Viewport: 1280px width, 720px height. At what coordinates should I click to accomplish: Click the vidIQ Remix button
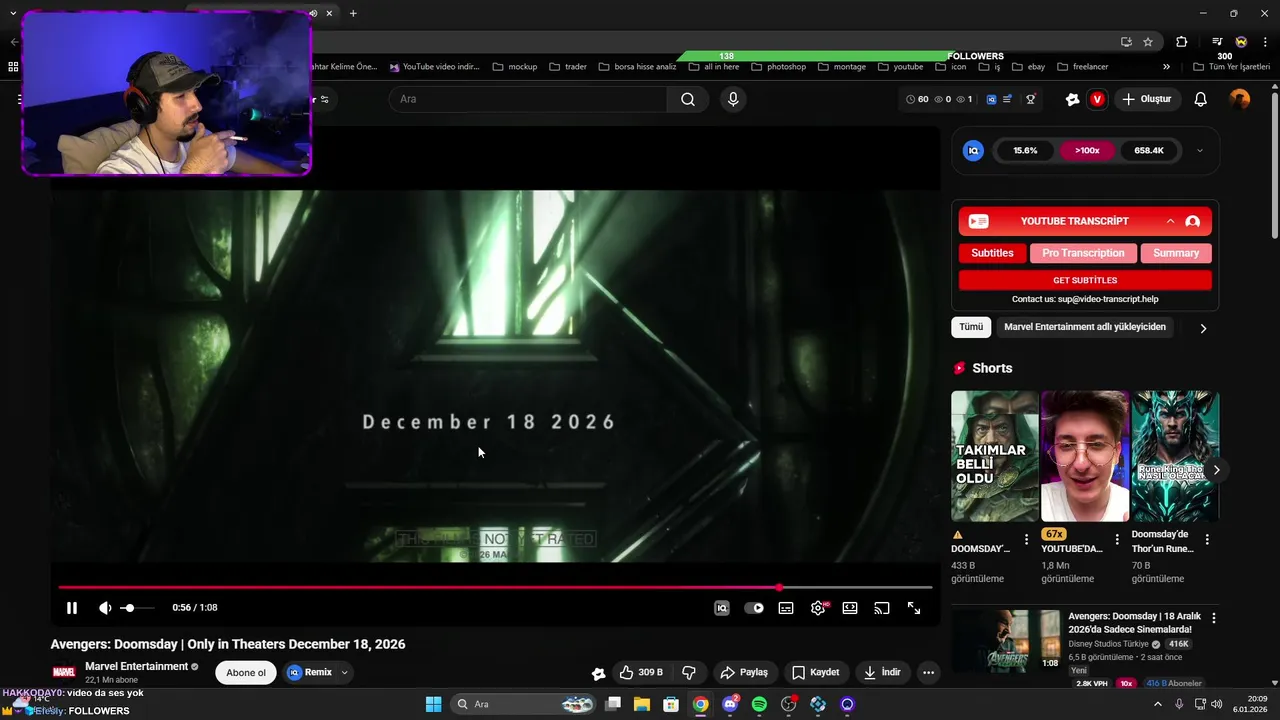[310, 672]
